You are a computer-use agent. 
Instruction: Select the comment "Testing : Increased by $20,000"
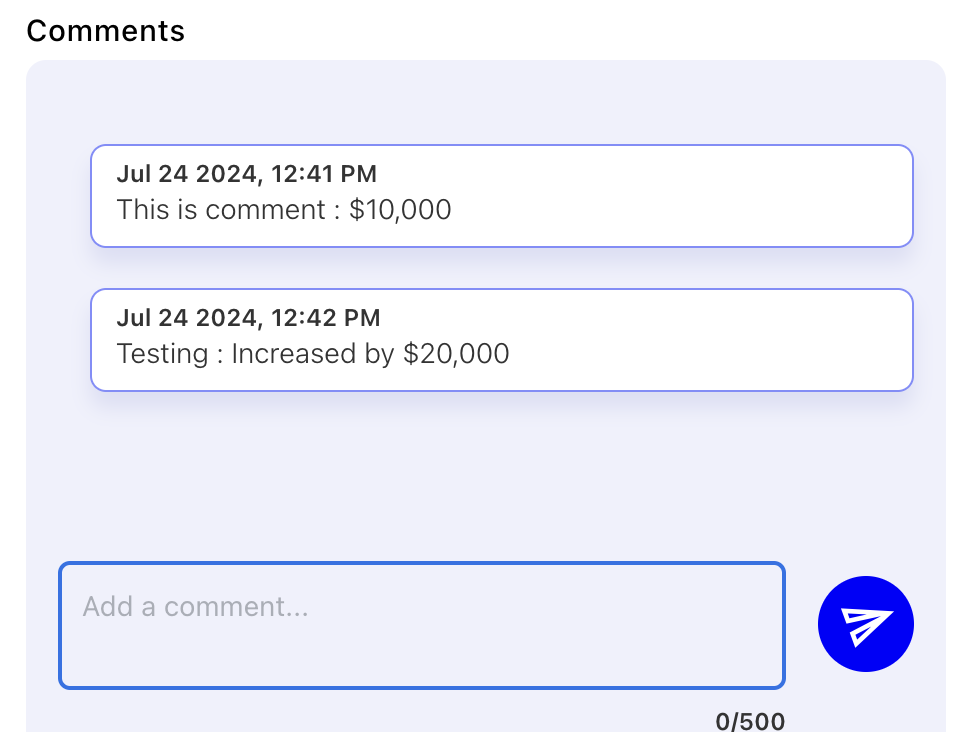501,340
